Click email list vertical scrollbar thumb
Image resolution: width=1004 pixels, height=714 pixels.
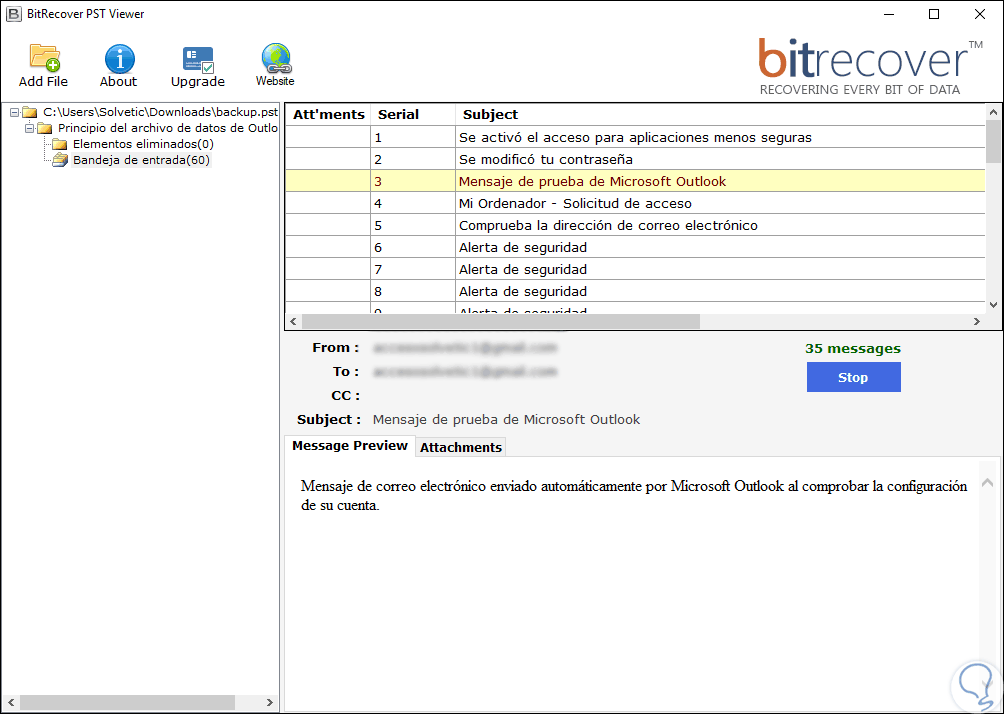coord(993,142)
